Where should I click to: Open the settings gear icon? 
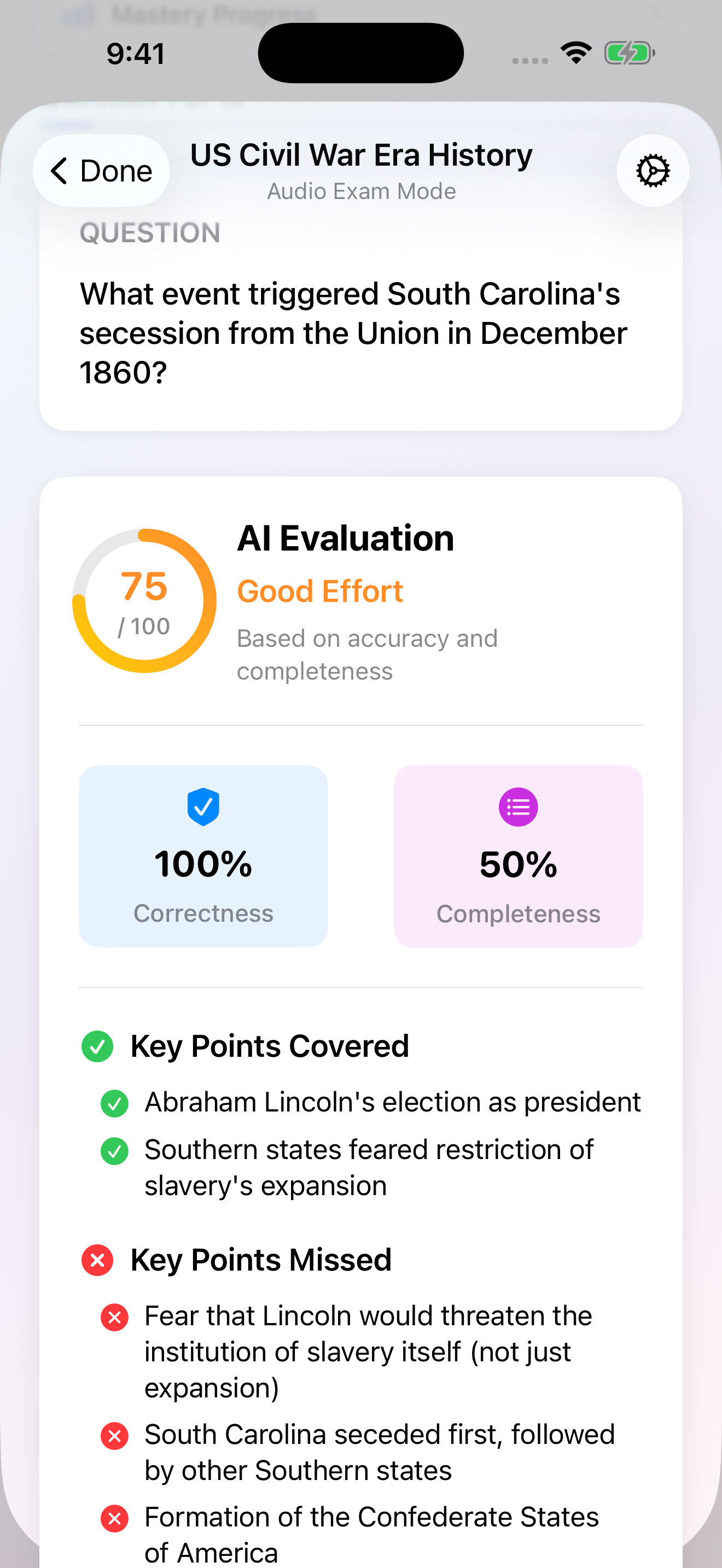(653, 171)
